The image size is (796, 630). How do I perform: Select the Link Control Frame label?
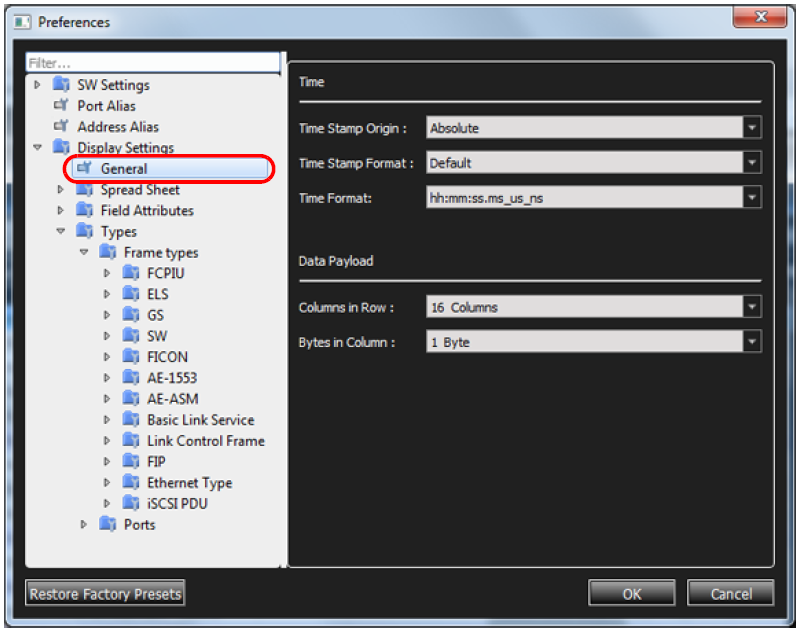click(206, 441)
